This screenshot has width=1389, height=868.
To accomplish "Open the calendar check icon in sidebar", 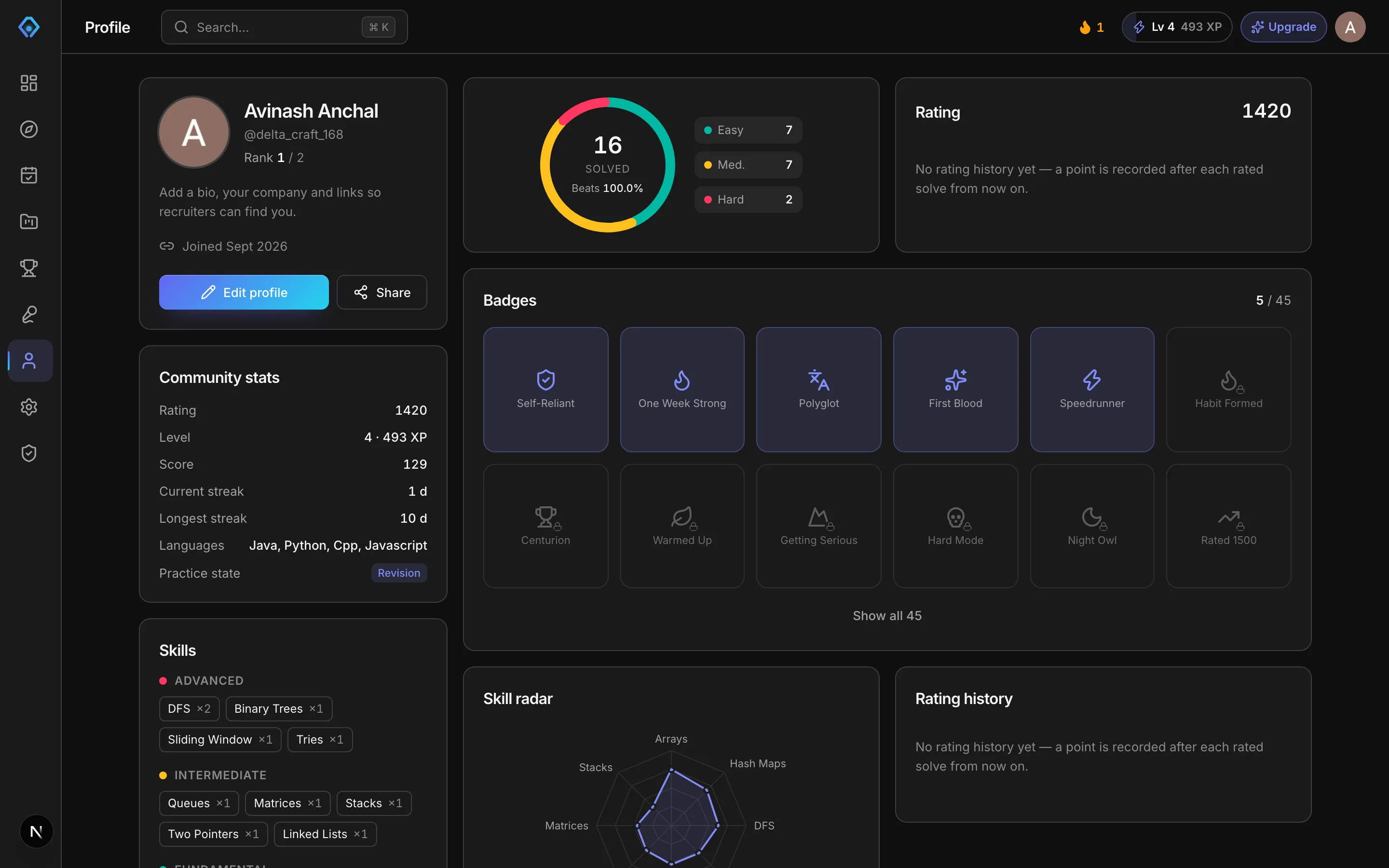I will pos(29,175).
